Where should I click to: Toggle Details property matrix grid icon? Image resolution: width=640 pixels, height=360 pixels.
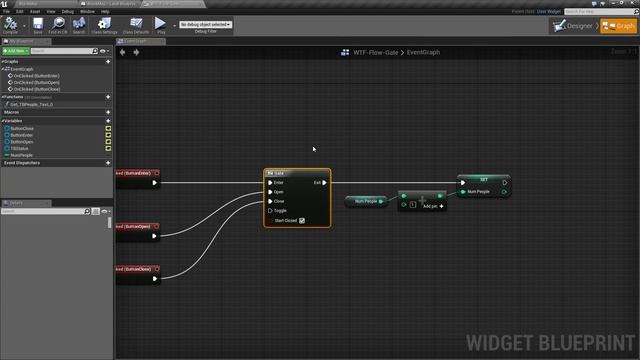pyautogui.click(x=96, y=211)
